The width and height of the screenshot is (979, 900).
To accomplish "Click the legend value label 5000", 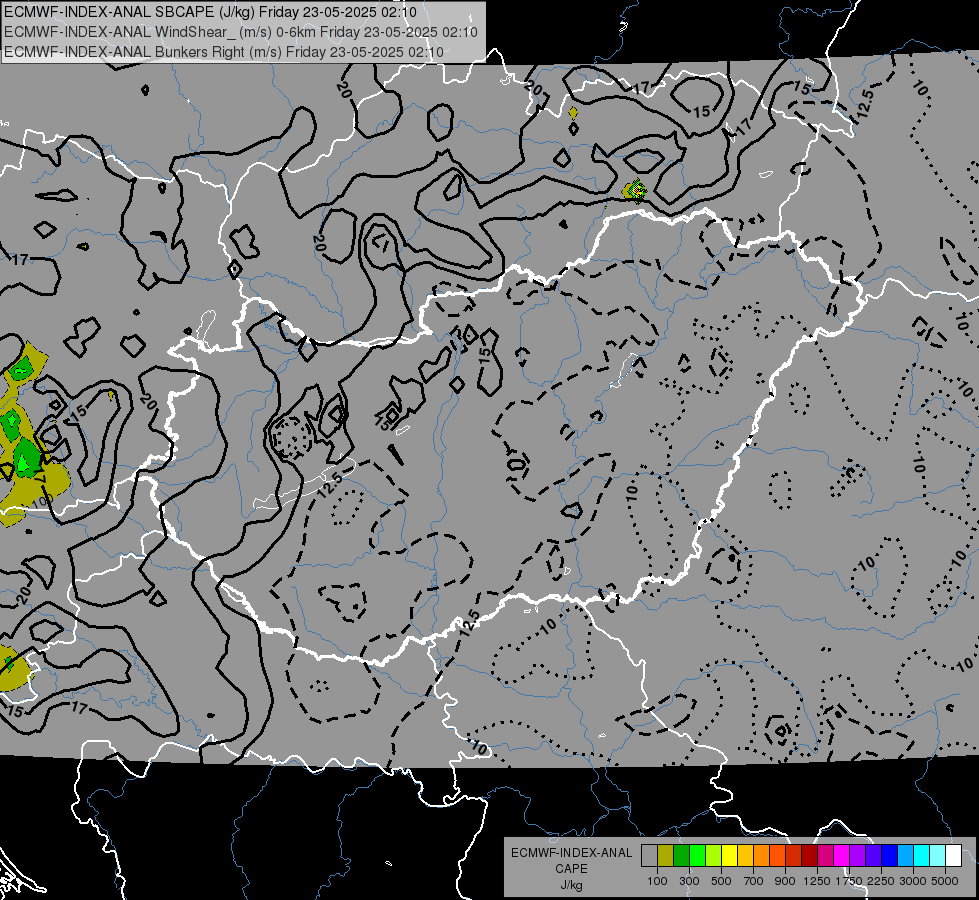I will (x=945, y=881).
